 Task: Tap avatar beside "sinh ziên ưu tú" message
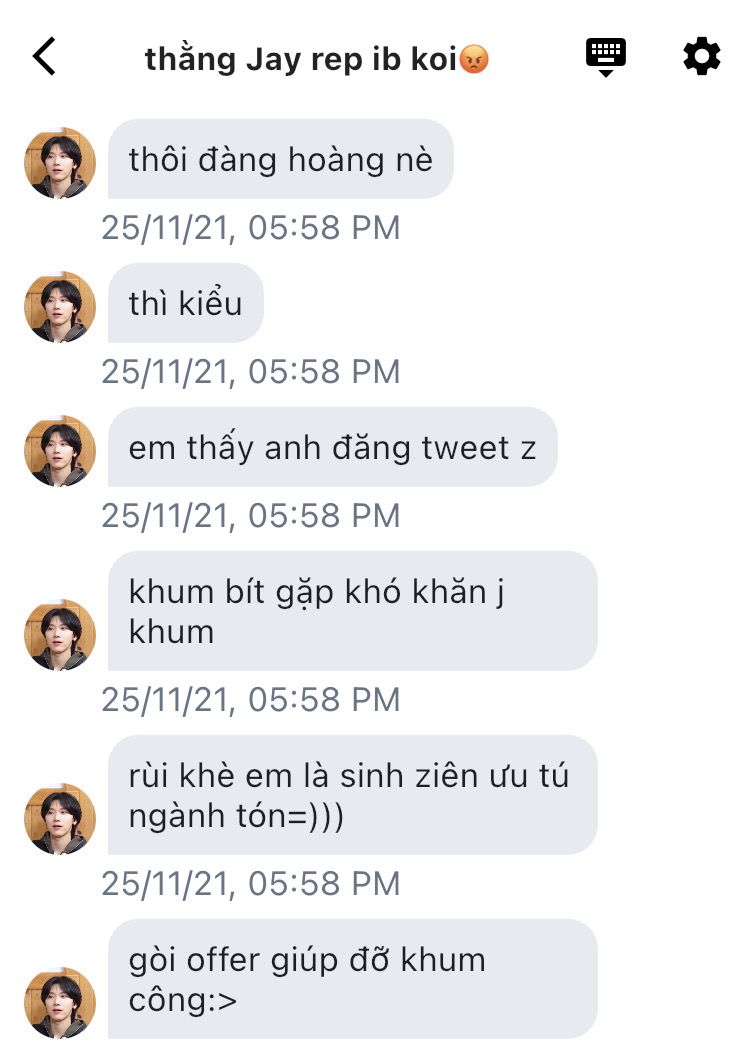[60, 819]
